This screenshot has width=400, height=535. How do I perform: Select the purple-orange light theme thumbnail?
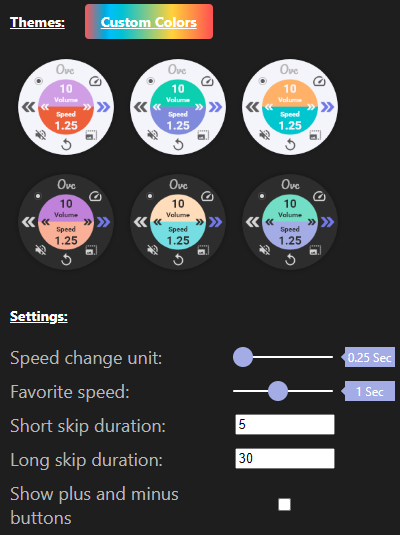tap(66, 107)
